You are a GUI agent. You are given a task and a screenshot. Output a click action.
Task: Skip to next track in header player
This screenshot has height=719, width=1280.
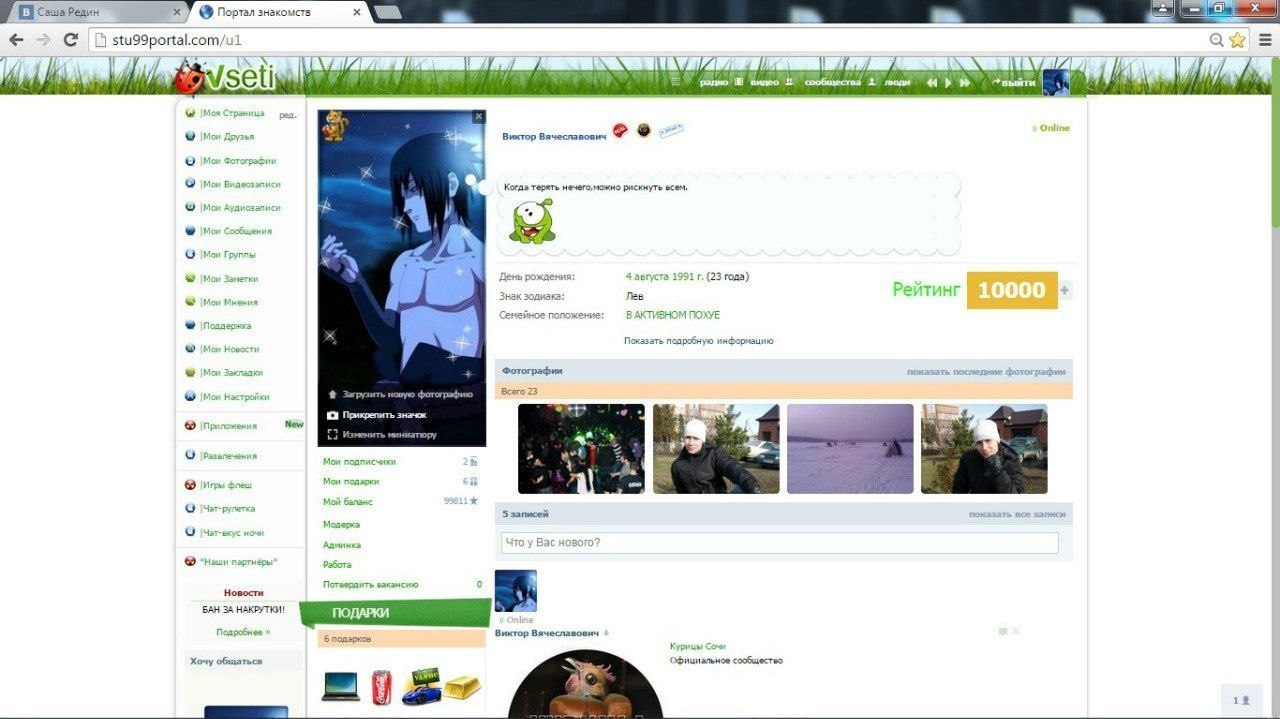(965, 83)
